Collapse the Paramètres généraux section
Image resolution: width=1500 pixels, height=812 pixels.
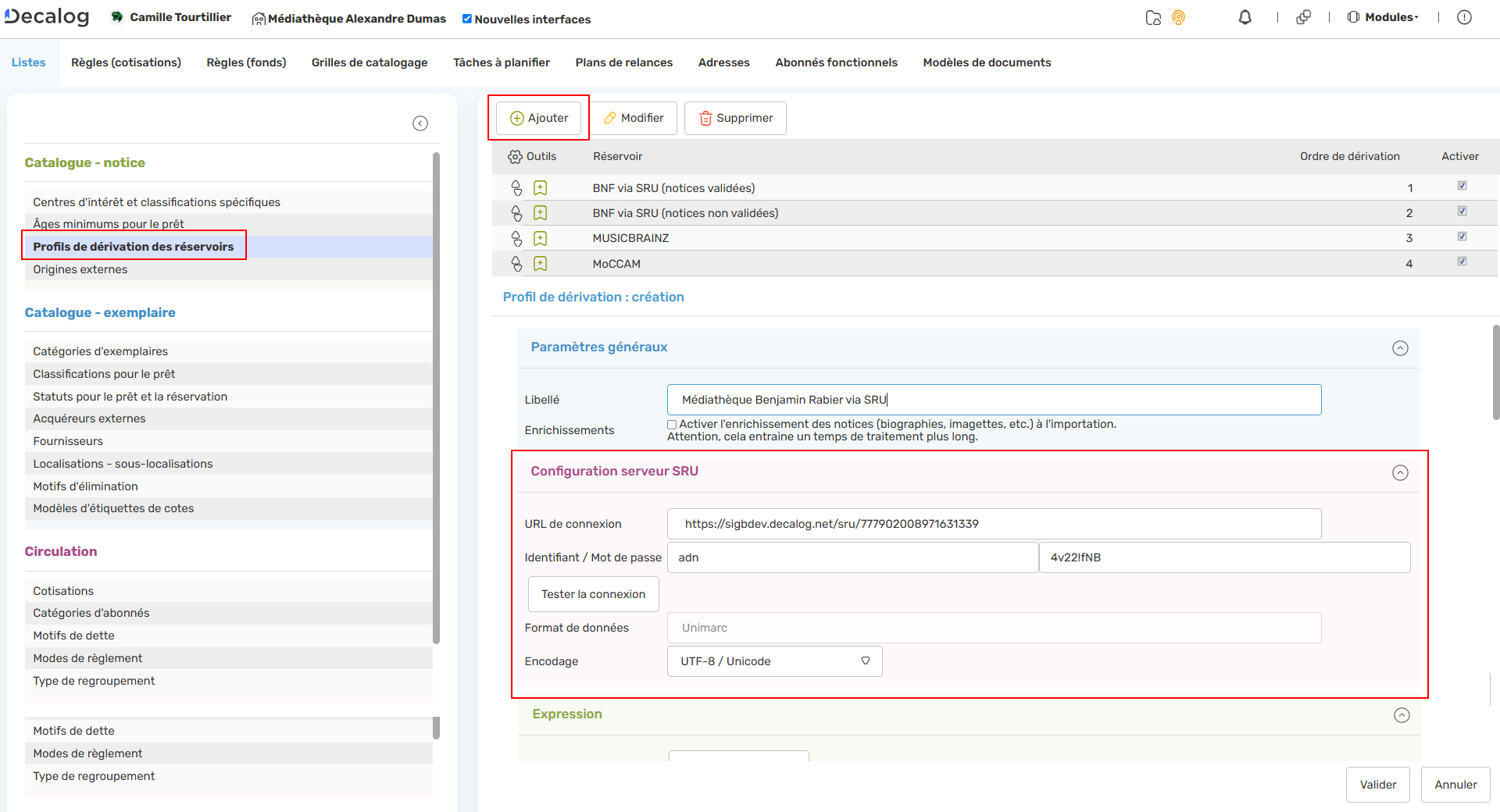1400,348
